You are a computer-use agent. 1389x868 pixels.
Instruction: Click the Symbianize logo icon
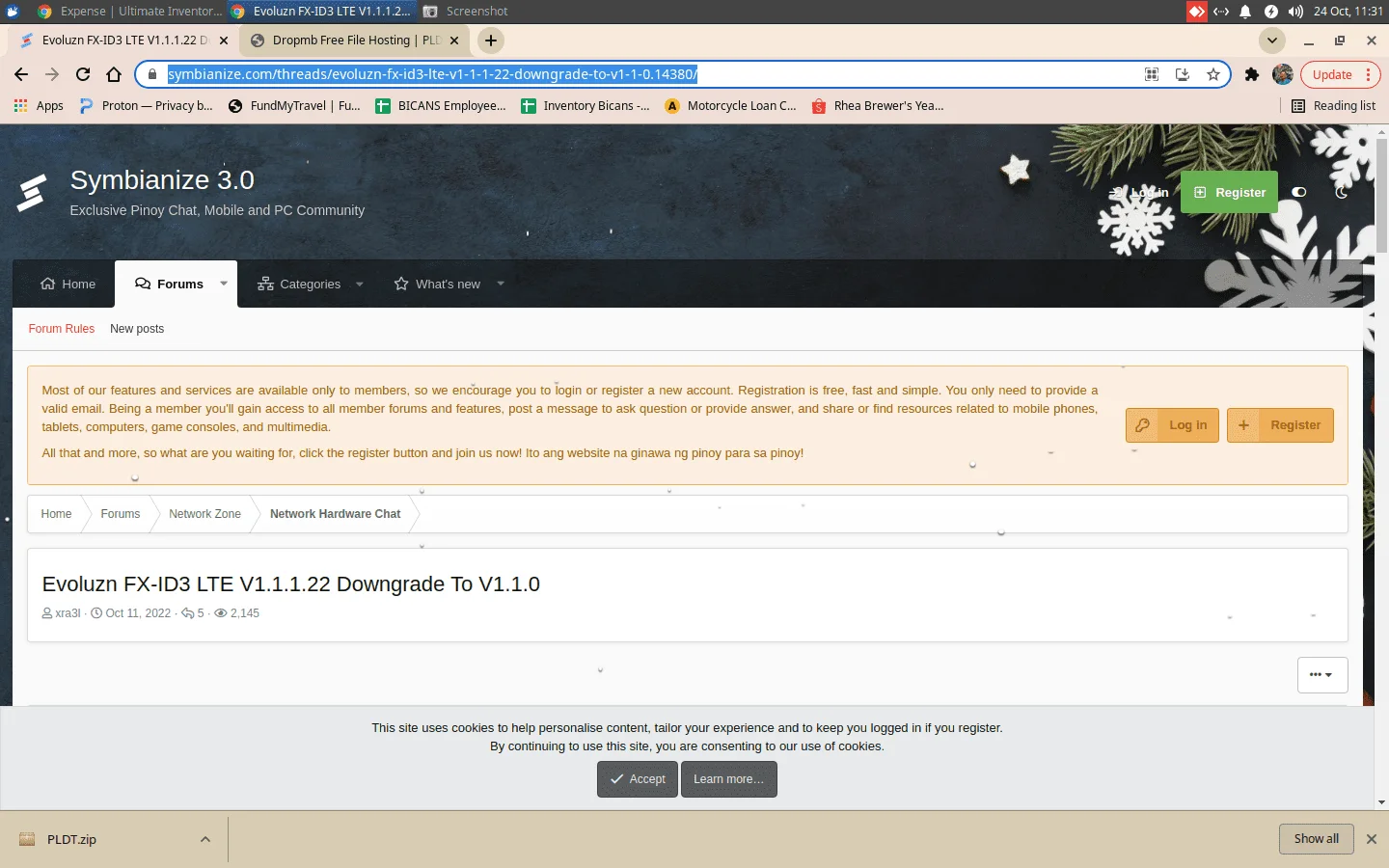point(32,192)
